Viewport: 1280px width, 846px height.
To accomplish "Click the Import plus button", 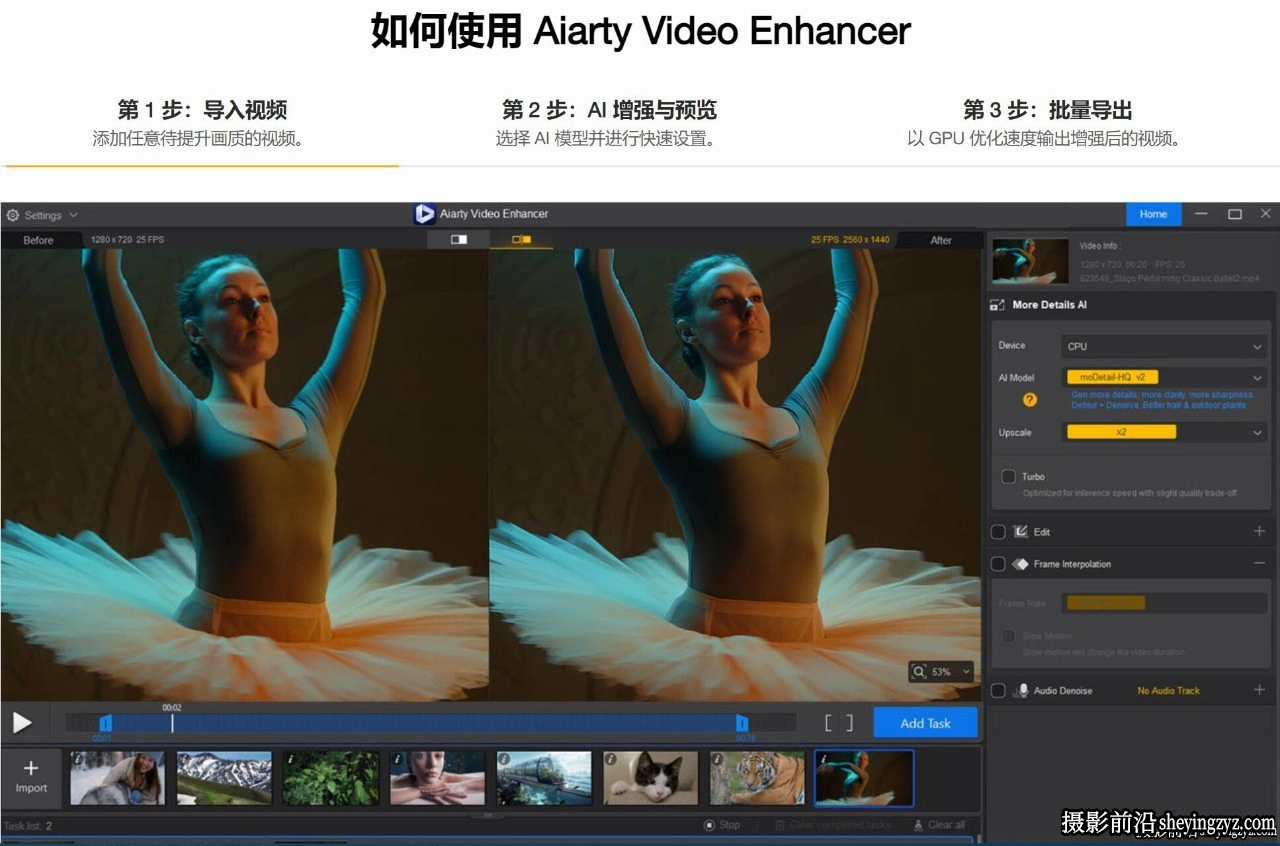I will coord(31,777).
